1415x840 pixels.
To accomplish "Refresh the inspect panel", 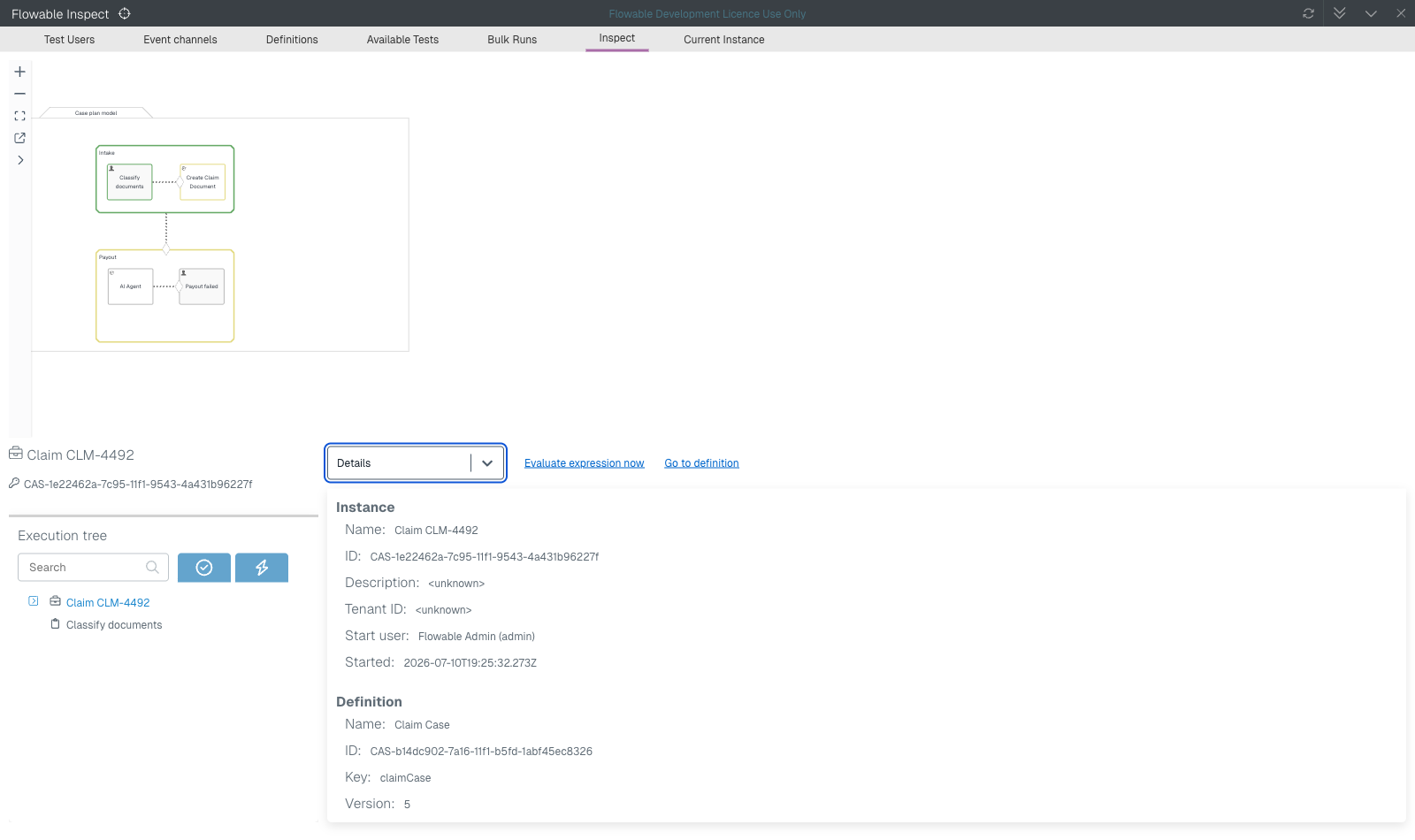I will tap(1308, 13).
